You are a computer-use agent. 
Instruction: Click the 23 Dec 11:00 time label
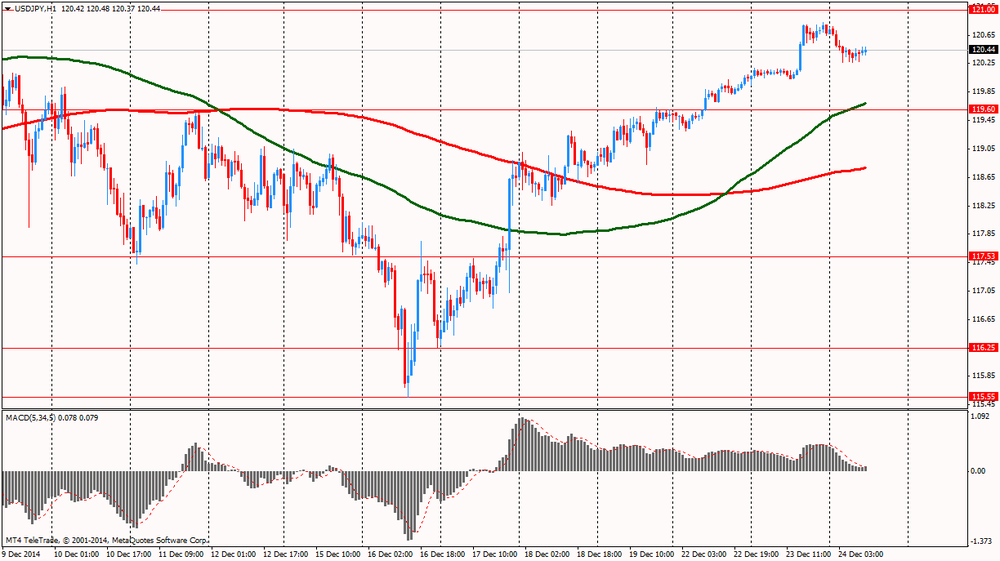click(x=809, y=555)
